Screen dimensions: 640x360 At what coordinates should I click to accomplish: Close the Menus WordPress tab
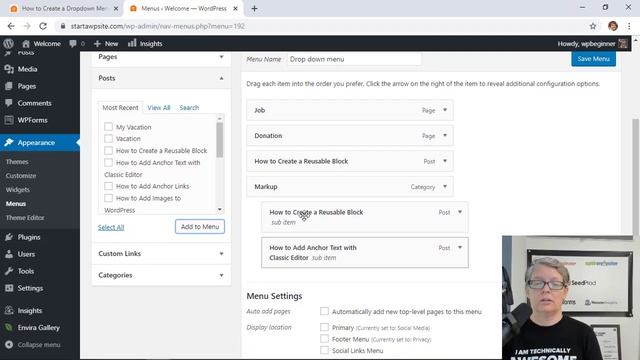(236, 8)
